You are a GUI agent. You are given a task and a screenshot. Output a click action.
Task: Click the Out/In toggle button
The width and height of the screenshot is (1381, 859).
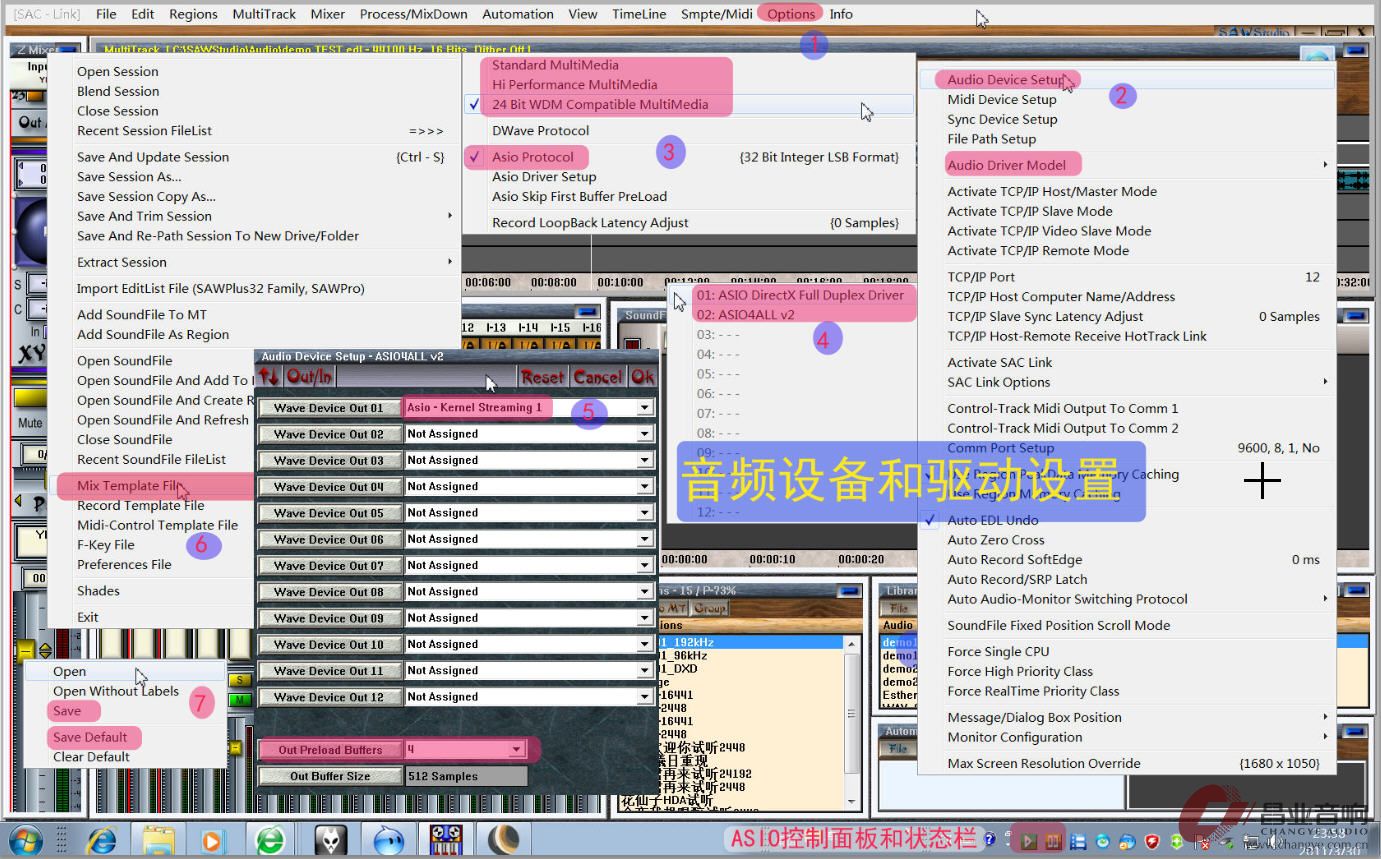click(309, 377)
